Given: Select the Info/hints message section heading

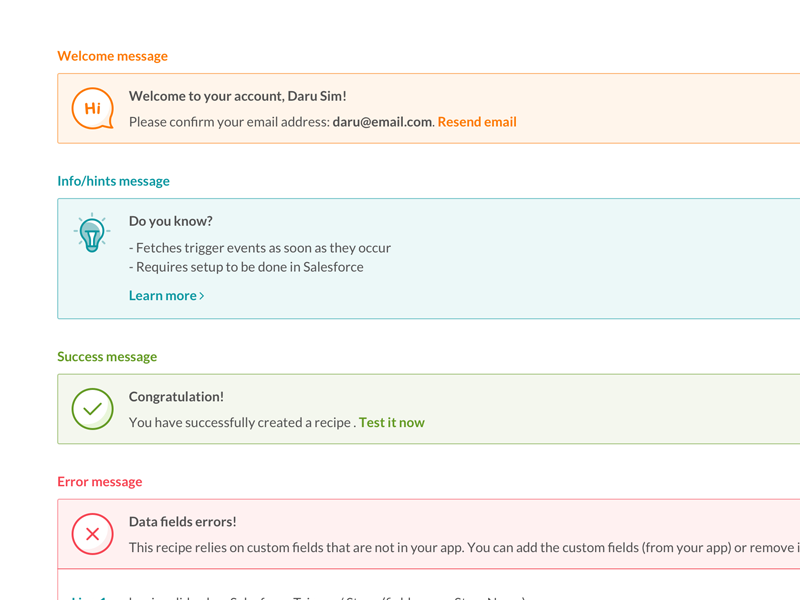Looking at the screenshot, I should tap(114, 181).
